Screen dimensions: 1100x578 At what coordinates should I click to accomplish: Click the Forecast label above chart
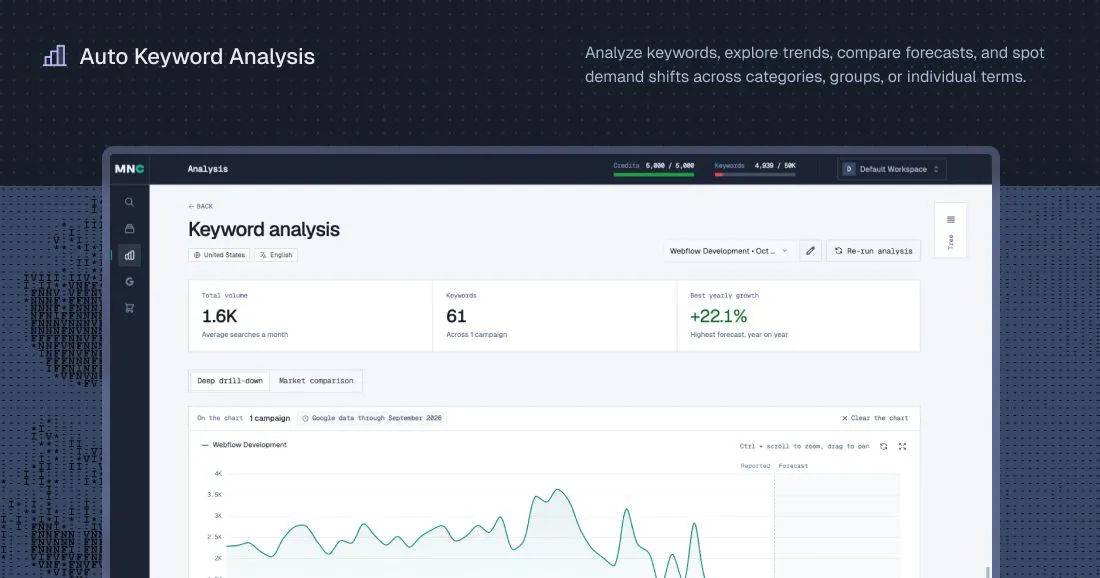[793, 466]
